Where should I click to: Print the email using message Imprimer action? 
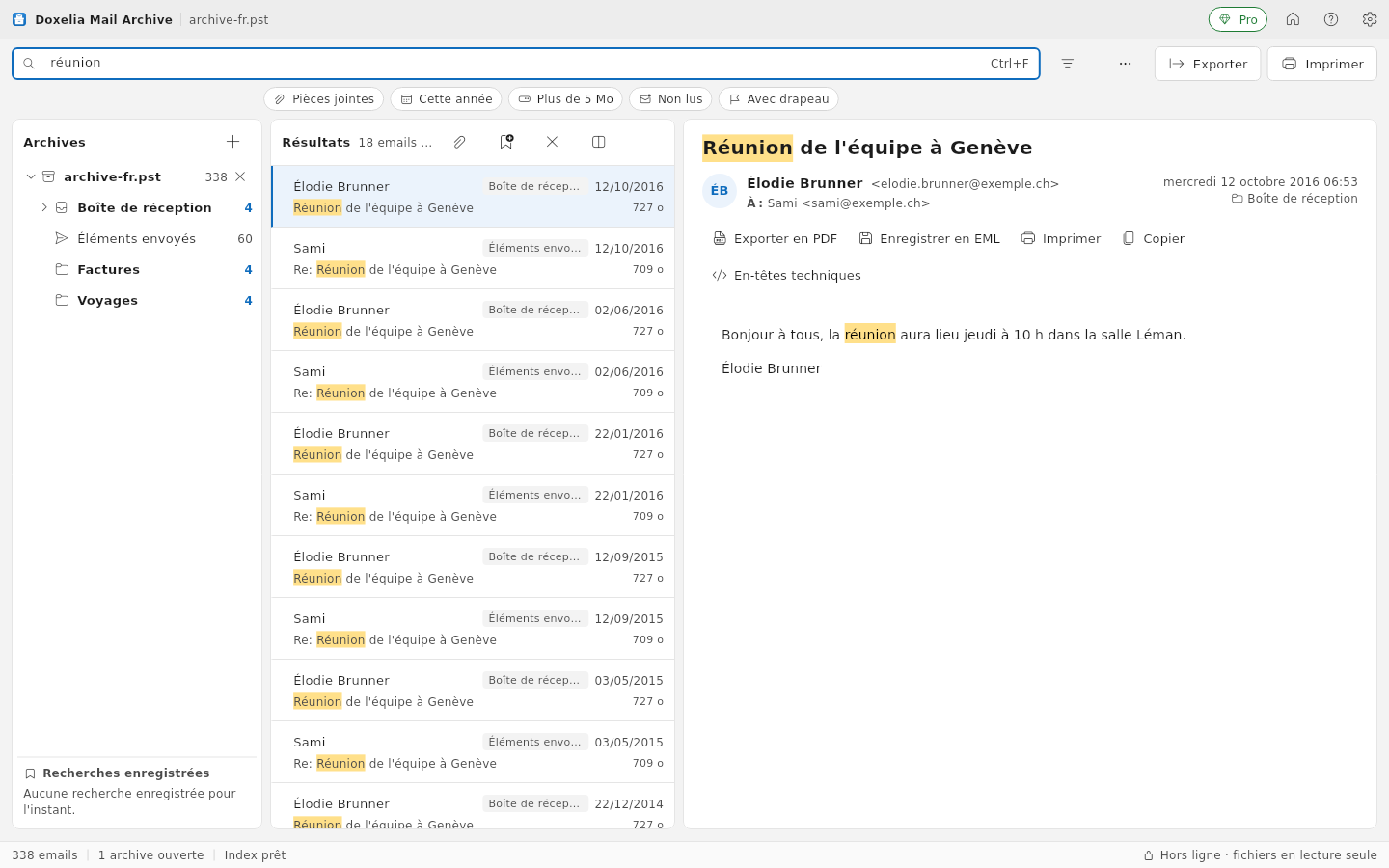click(1061, 238)
